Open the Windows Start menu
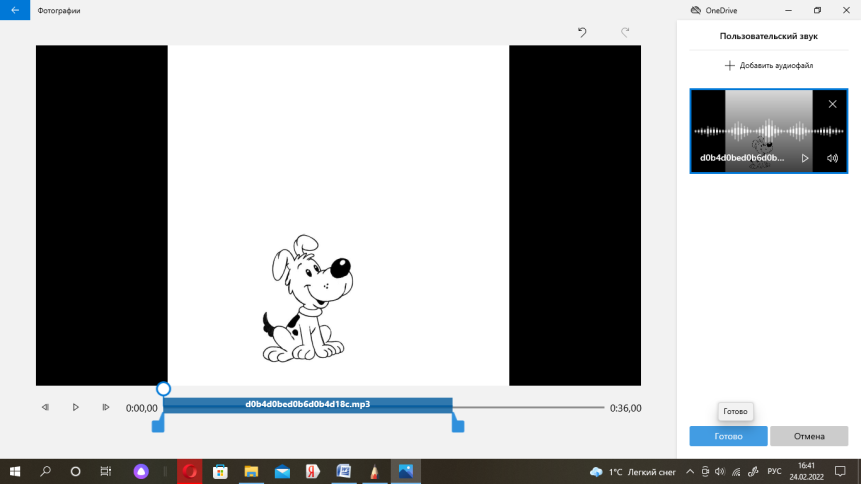861x484 pixels. point(15,471)
